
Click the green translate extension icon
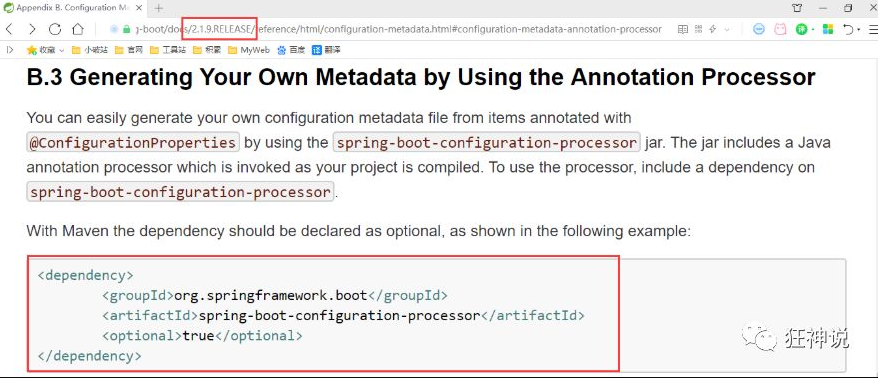(x=802, y=29)
